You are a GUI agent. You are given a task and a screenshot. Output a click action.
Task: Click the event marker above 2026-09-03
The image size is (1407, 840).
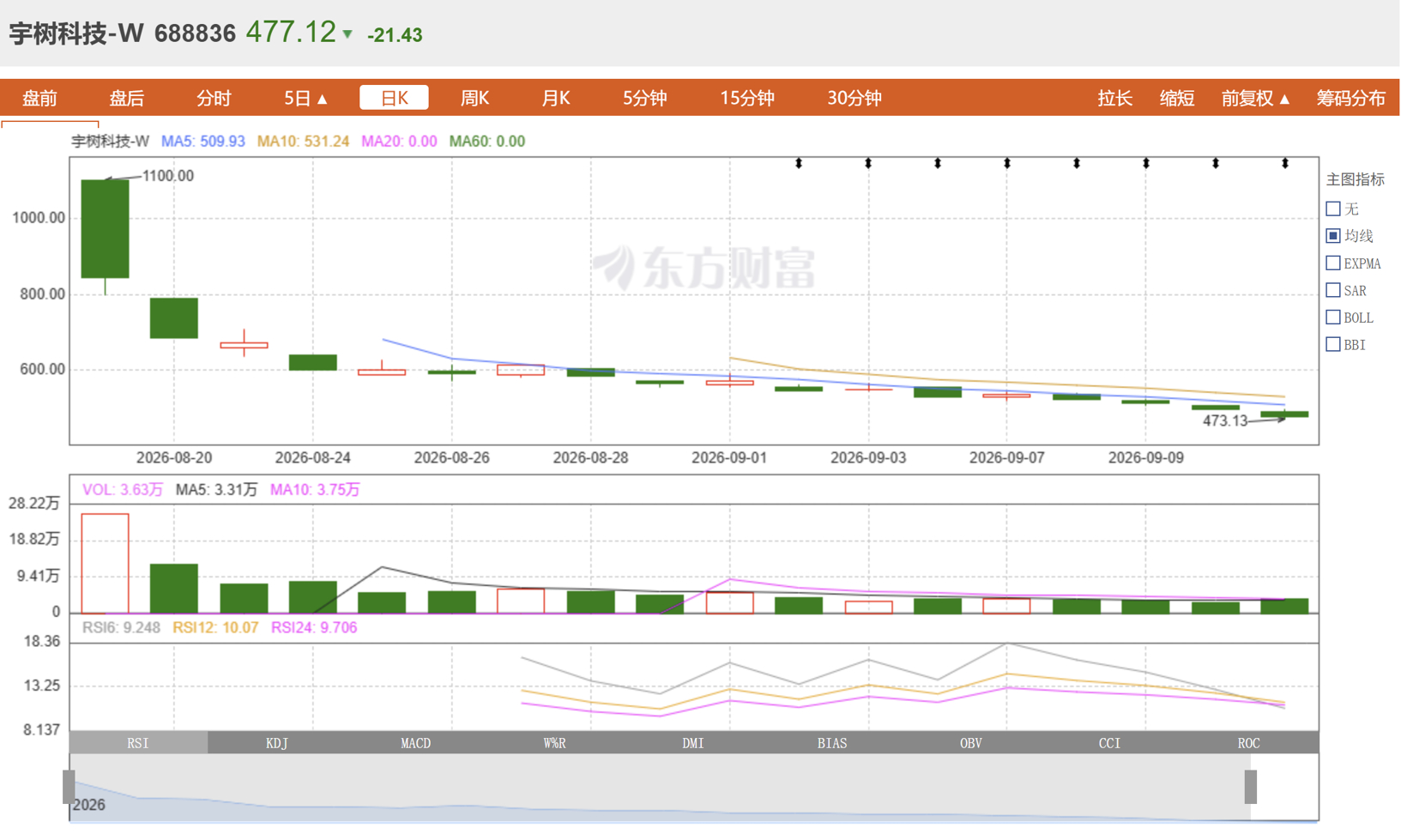pos(868,163)
